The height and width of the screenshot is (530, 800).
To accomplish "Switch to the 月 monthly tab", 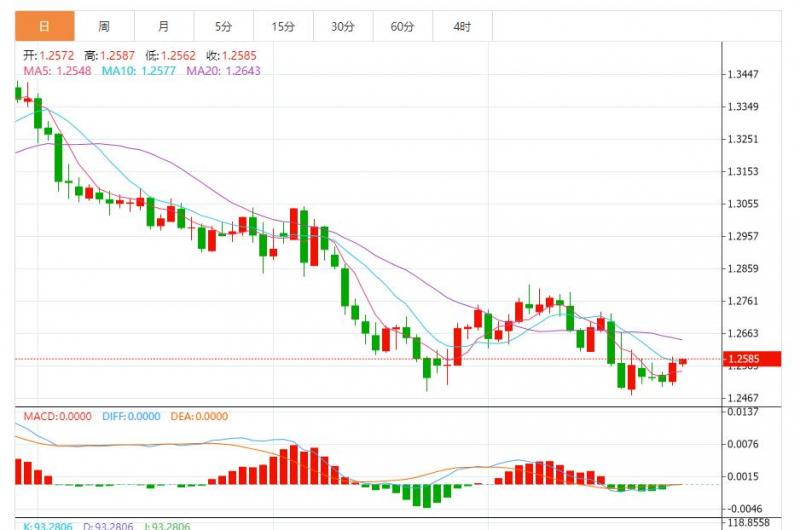I will click(x=164, y=26).
